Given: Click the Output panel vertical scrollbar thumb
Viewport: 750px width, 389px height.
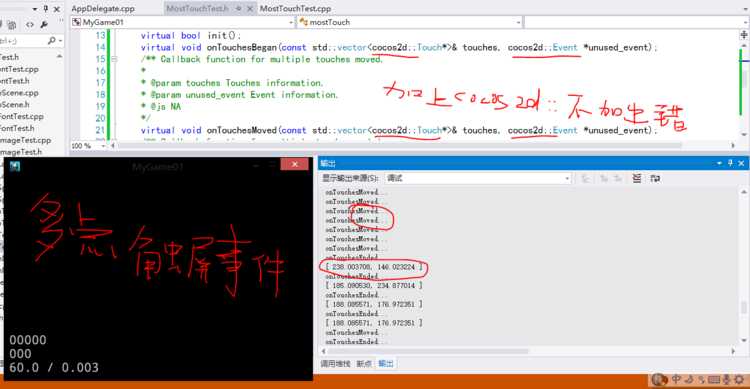Looking at the screenshot, I should pos(744,307).
